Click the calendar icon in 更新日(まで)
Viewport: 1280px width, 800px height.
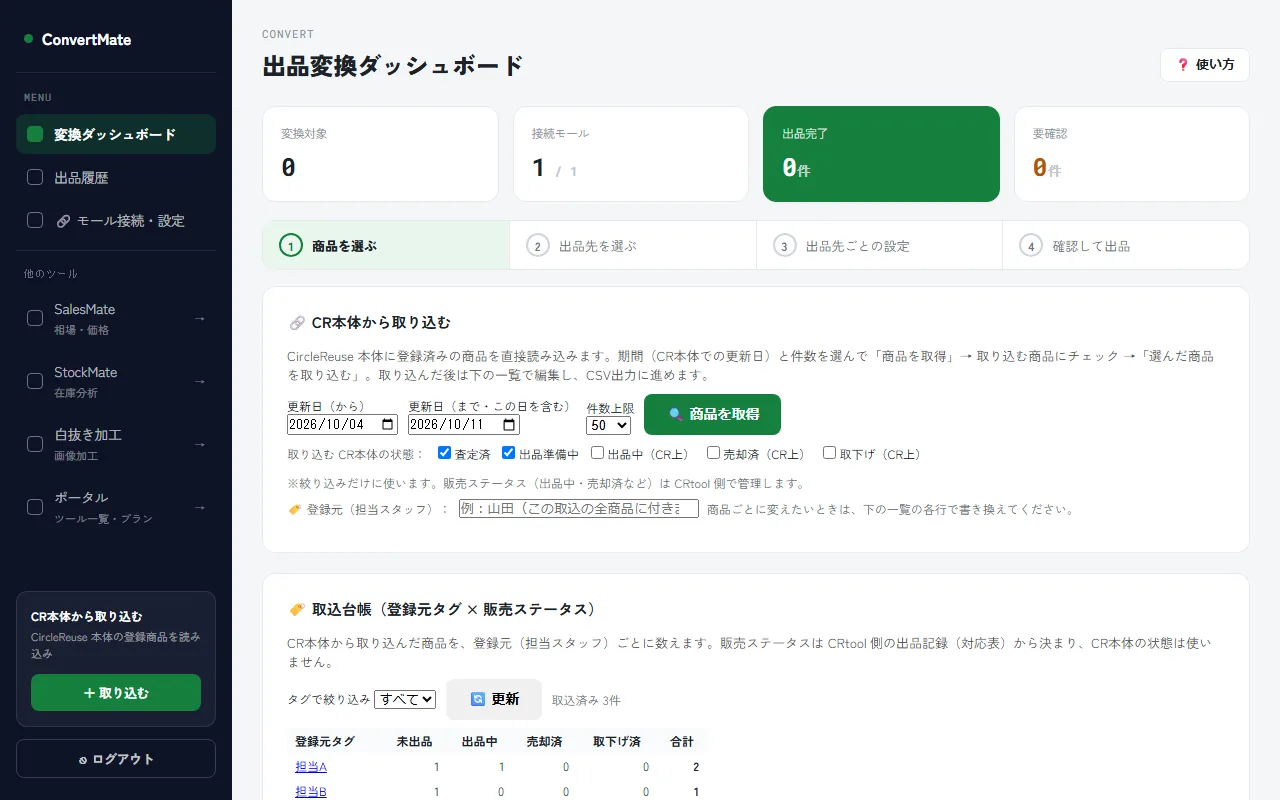click(x=509, y=425)
